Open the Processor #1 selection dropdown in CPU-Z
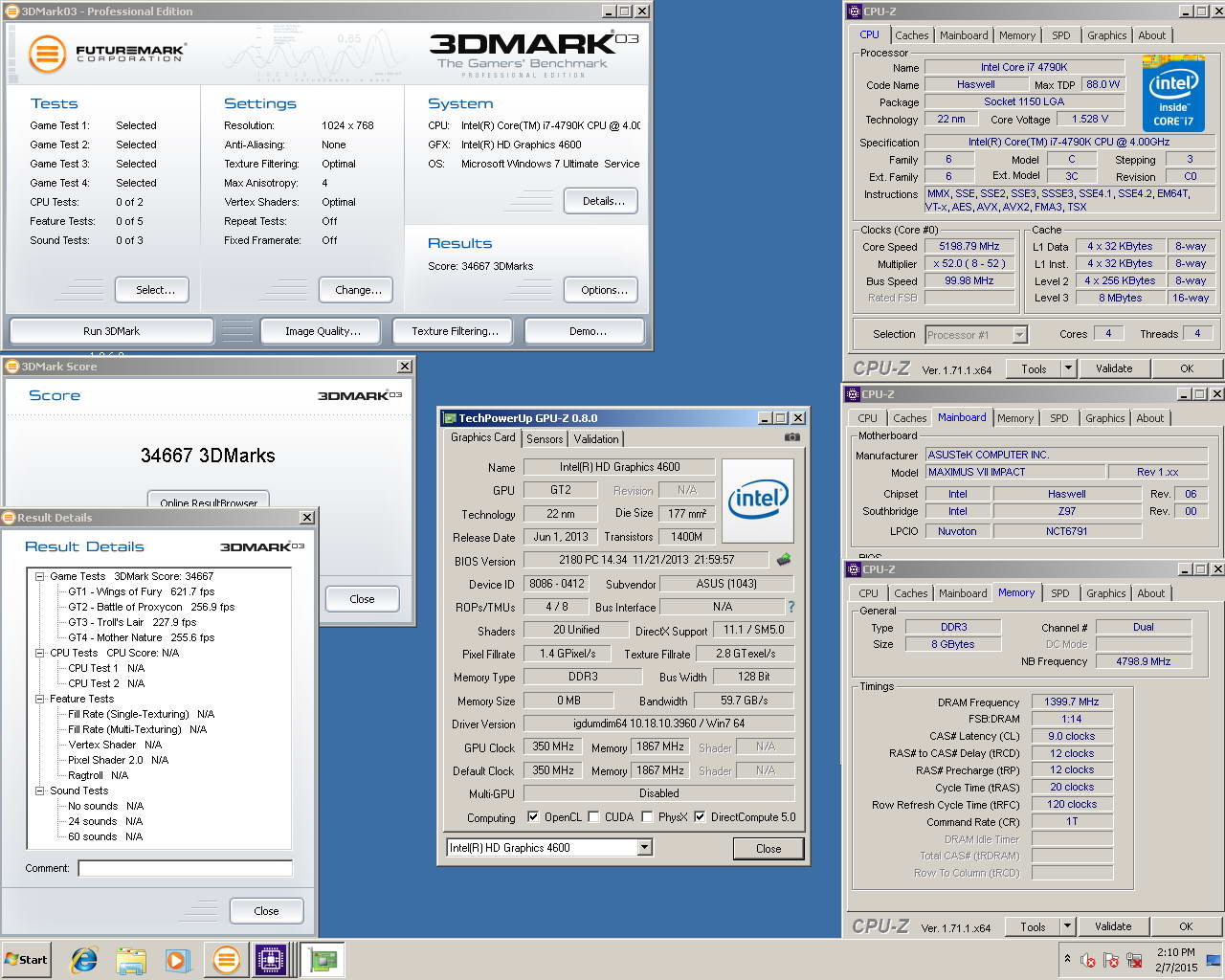Viewport: 1225px width, 980px height. (1019, 334)
